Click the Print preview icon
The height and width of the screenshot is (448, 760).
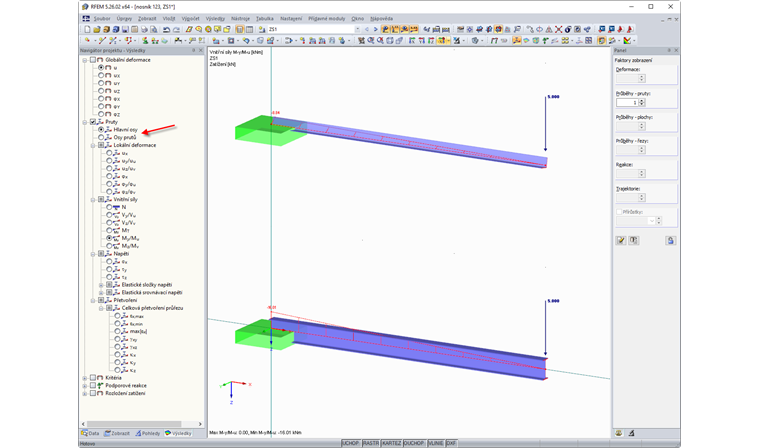point(154,29)
